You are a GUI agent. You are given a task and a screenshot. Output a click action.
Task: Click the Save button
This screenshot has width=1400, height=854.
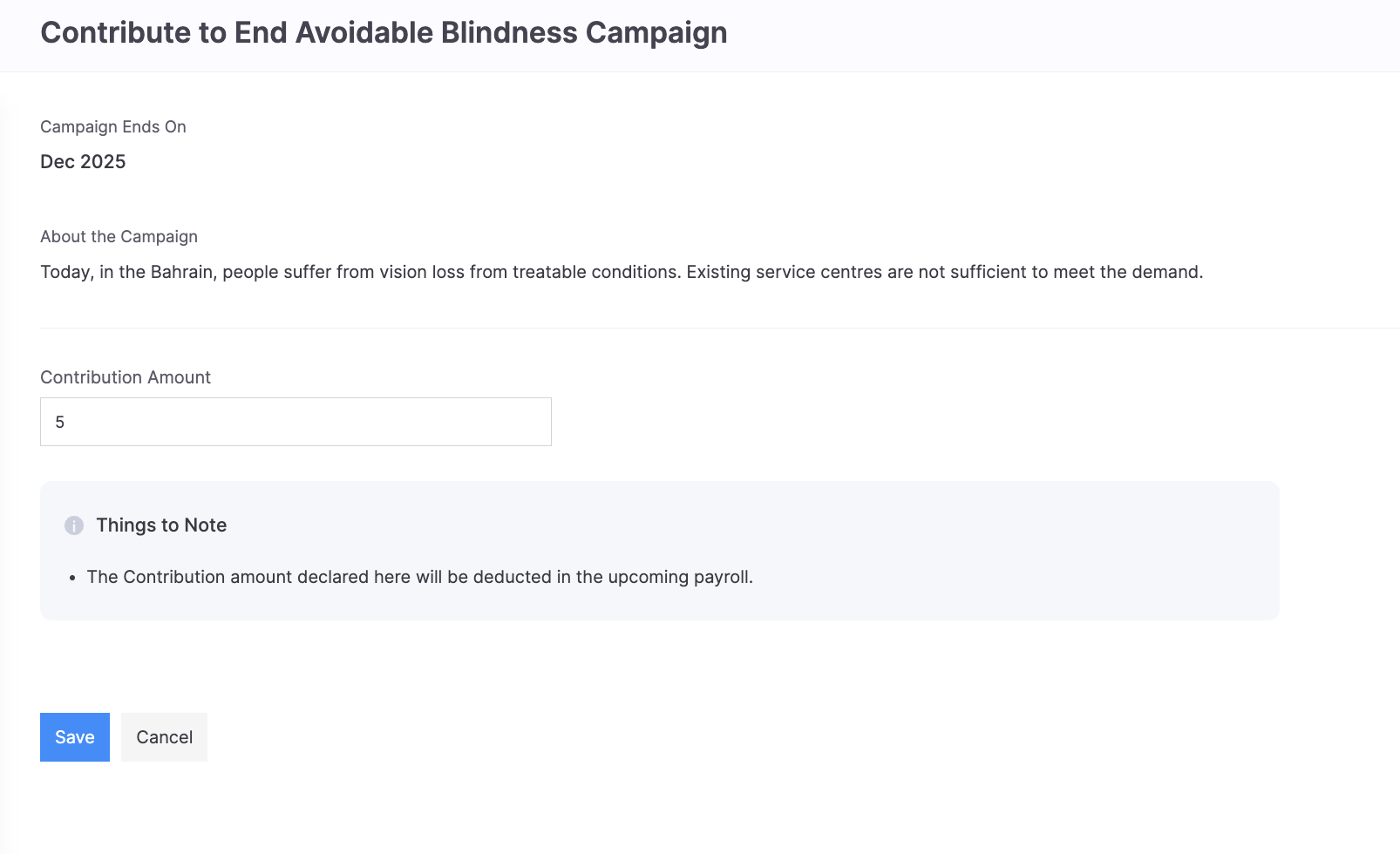[x=75, y=737]
